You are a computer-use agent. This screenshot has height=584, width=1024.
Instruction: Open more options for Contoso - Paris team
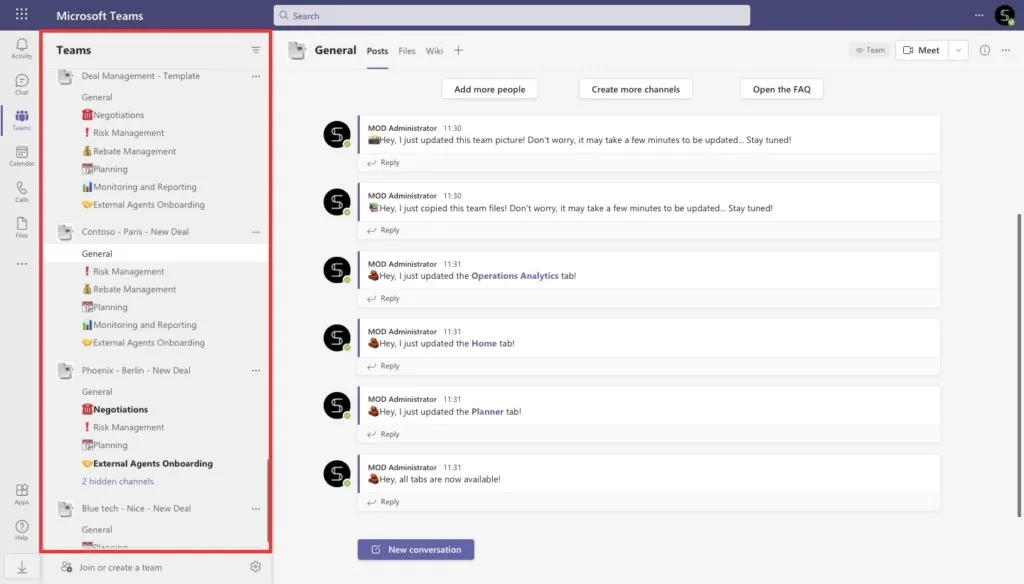coord(256,232)
